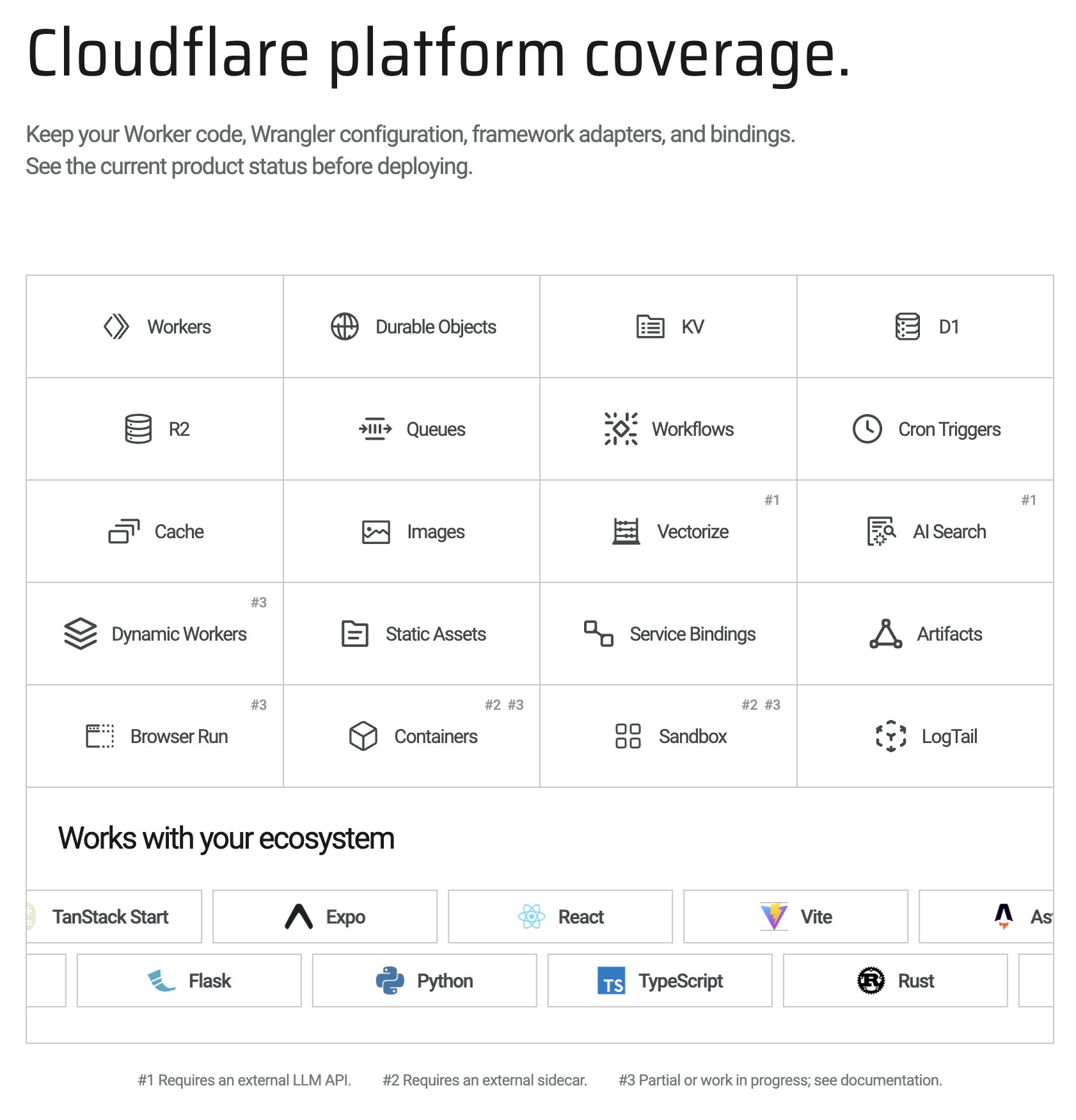Viewport: 1076px width, 1120px height.
Task: Click the Static Assets file icon
Action: pos(354,634)
